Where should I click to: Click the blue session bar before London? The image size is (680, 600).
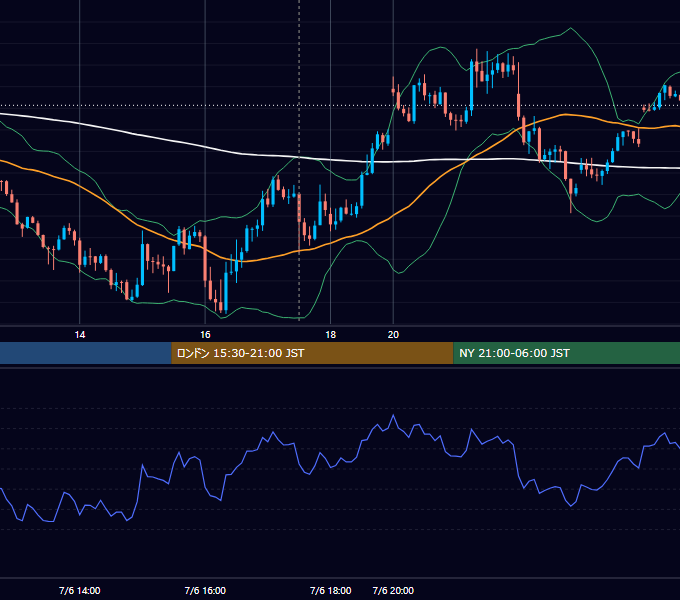(x=86, y=353)
